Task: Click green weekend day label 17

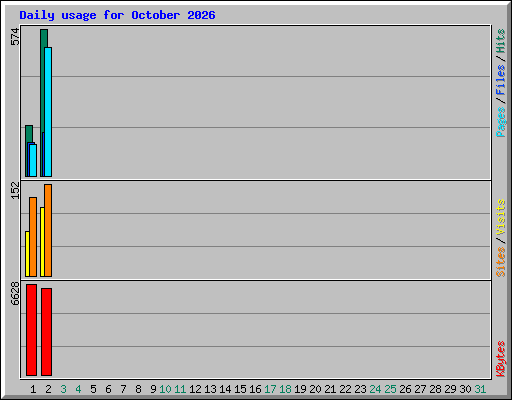Action: [x=270, y=389]
